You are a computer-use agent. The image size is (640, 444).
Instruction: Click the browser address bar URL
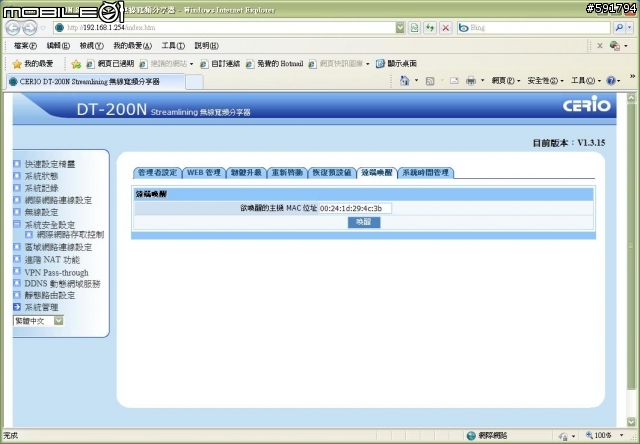(x=224, y=28)
